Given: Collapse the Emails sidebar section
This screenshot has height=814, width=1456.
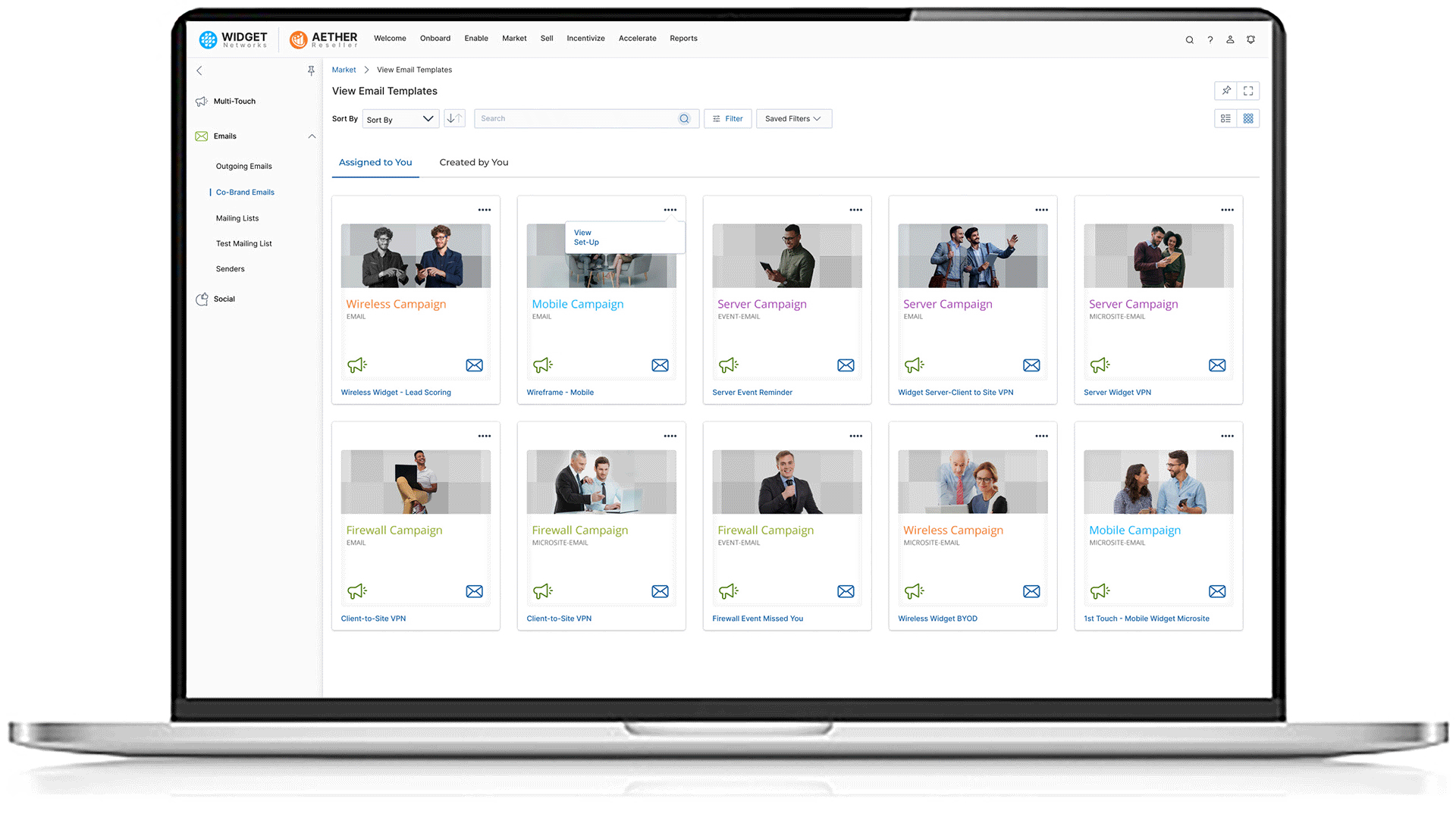Looking at the screenshot, I should coord(312,136).
